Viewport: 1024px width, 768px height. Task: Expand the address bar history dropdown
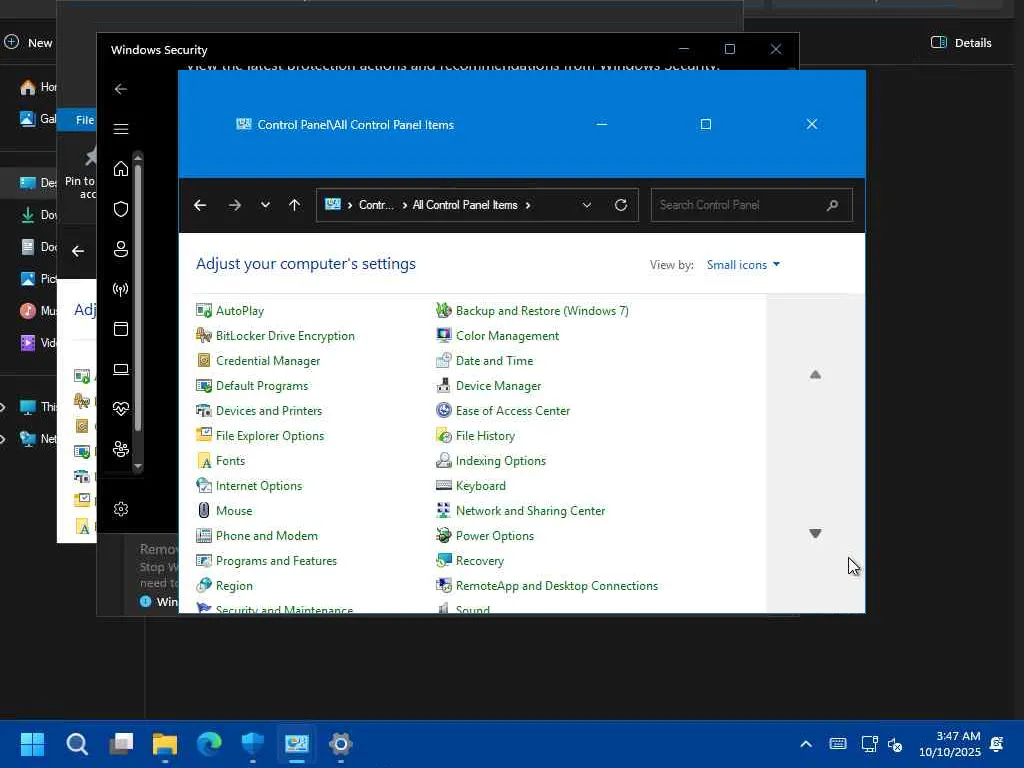pyautogui.click(x=586, y=205)
